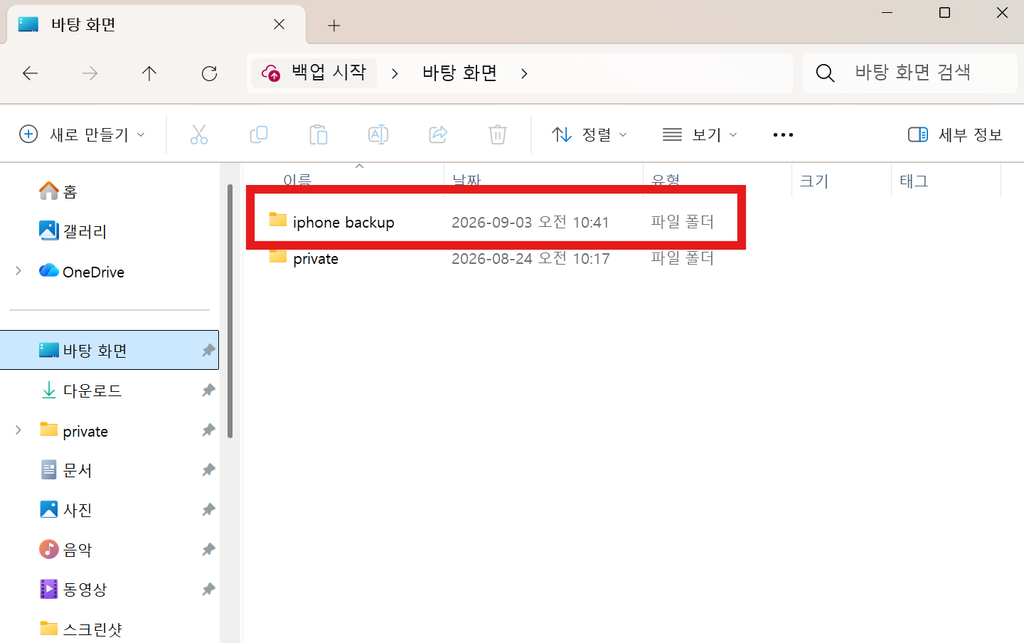1024x643 pixels.
Task: Go up one folder level arrow
Action: (150, 73)
